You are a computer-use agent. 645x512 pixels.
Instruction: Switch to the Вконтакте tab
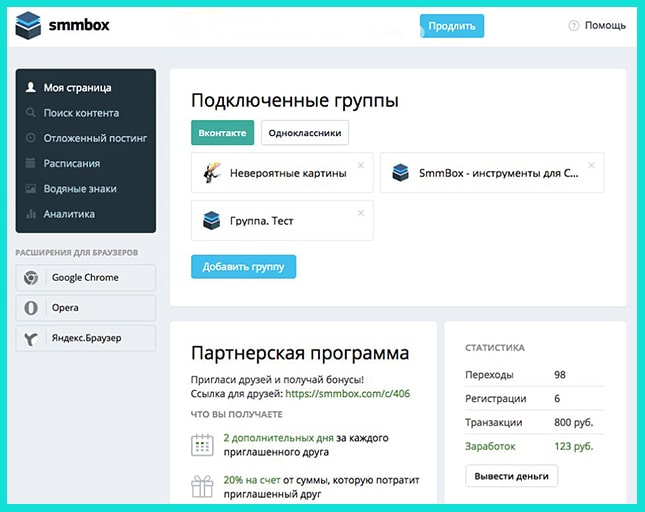pyautogui.click(x=223, y=133)
